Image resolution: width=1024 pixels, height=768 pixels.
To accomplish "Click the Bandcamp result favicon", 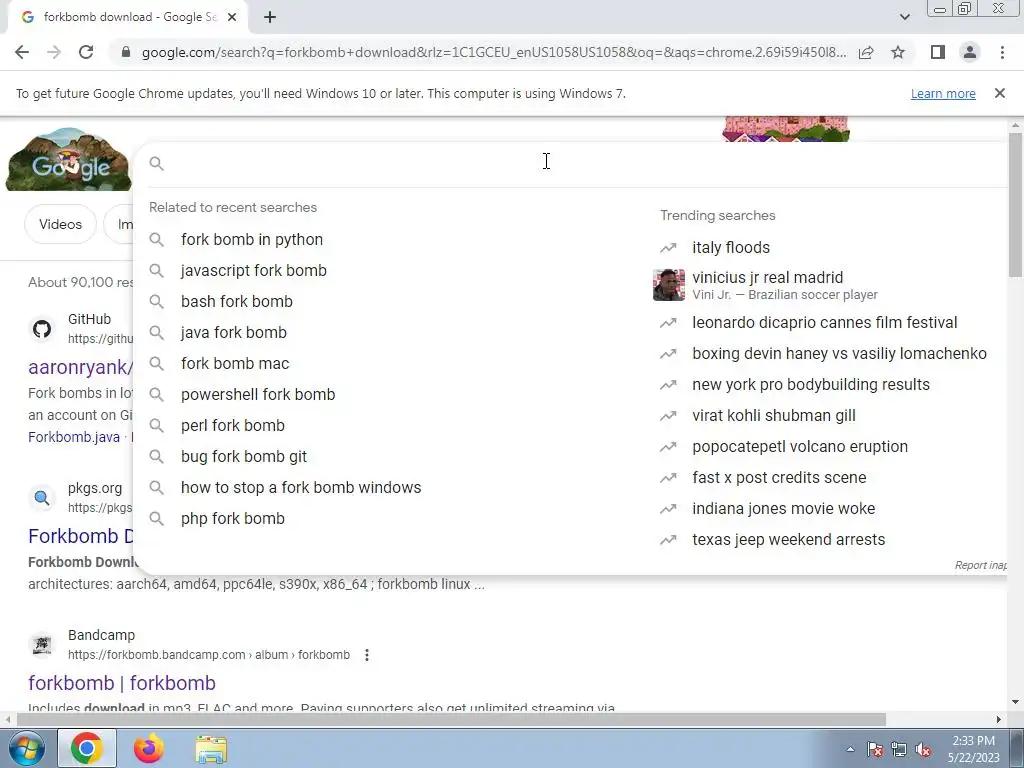I will 42,645.
